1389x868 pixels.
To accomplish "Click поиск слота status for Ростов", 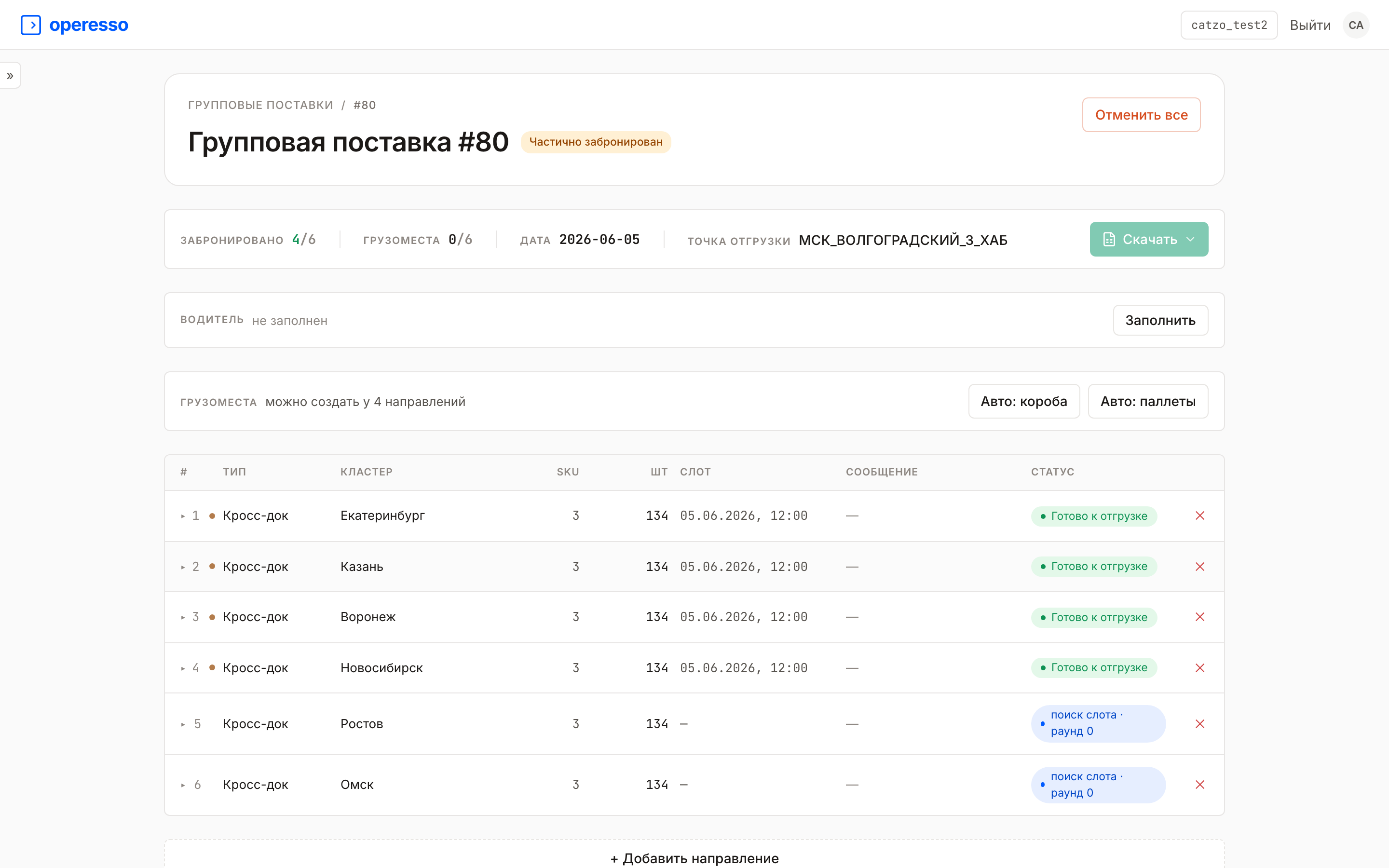I will pyautogui.click(x=1098, y=723).
